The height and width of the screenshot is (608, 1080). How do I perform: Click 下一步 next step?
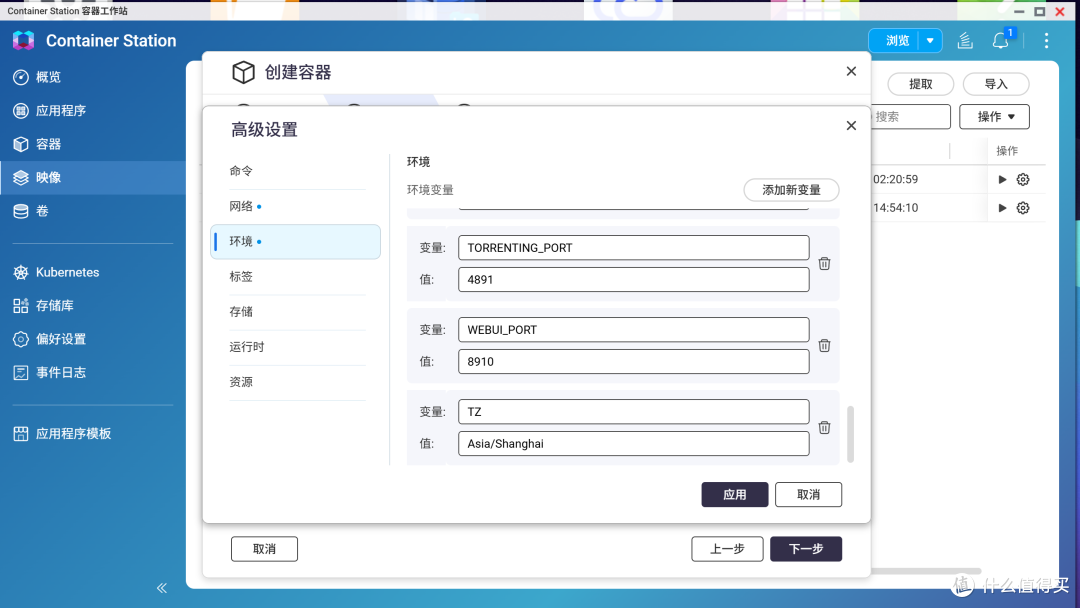[x=806, y=549]
